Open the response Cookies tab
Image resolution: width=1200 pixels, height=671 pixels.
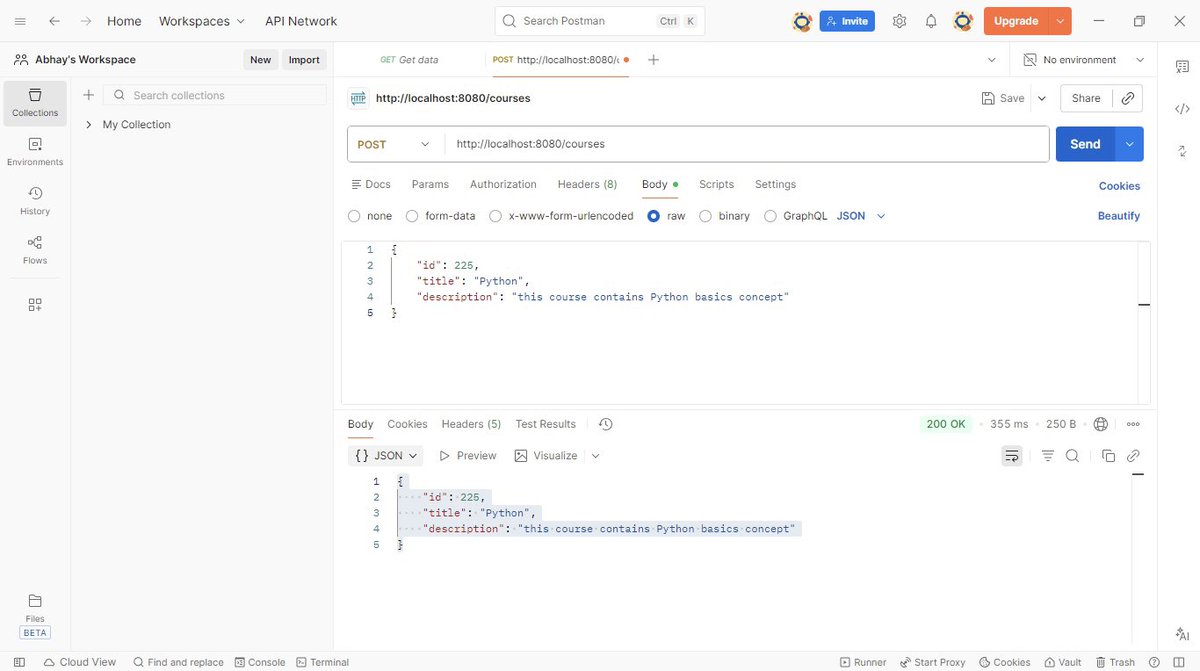click(x=407, y=424)
